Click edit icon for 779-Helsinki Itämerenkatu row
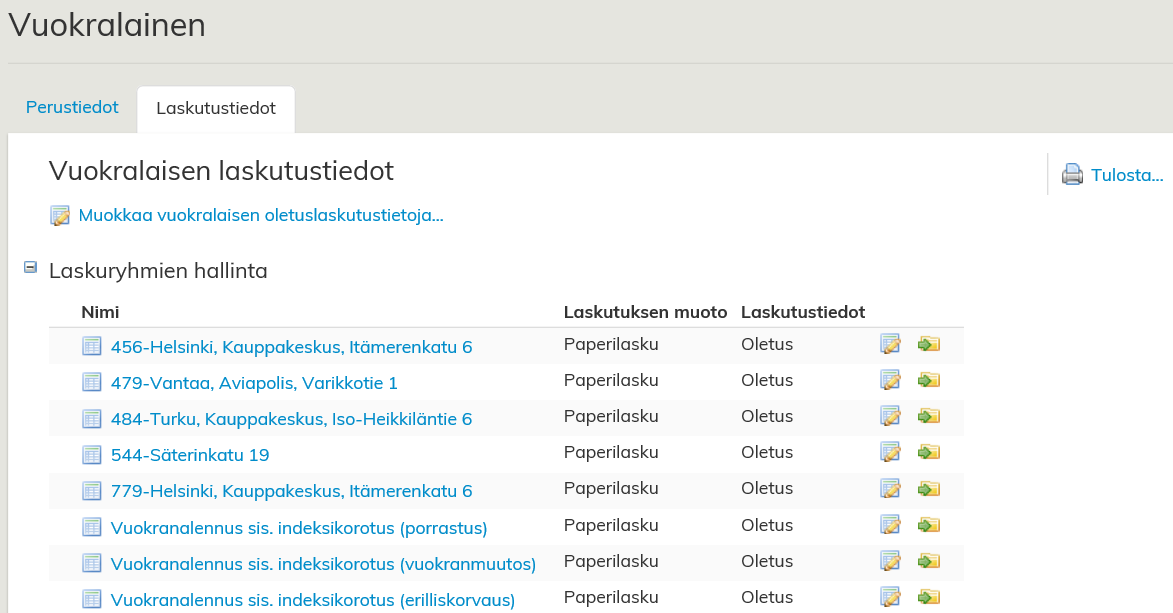1173x613 pixels. click(x=890, y=489)
